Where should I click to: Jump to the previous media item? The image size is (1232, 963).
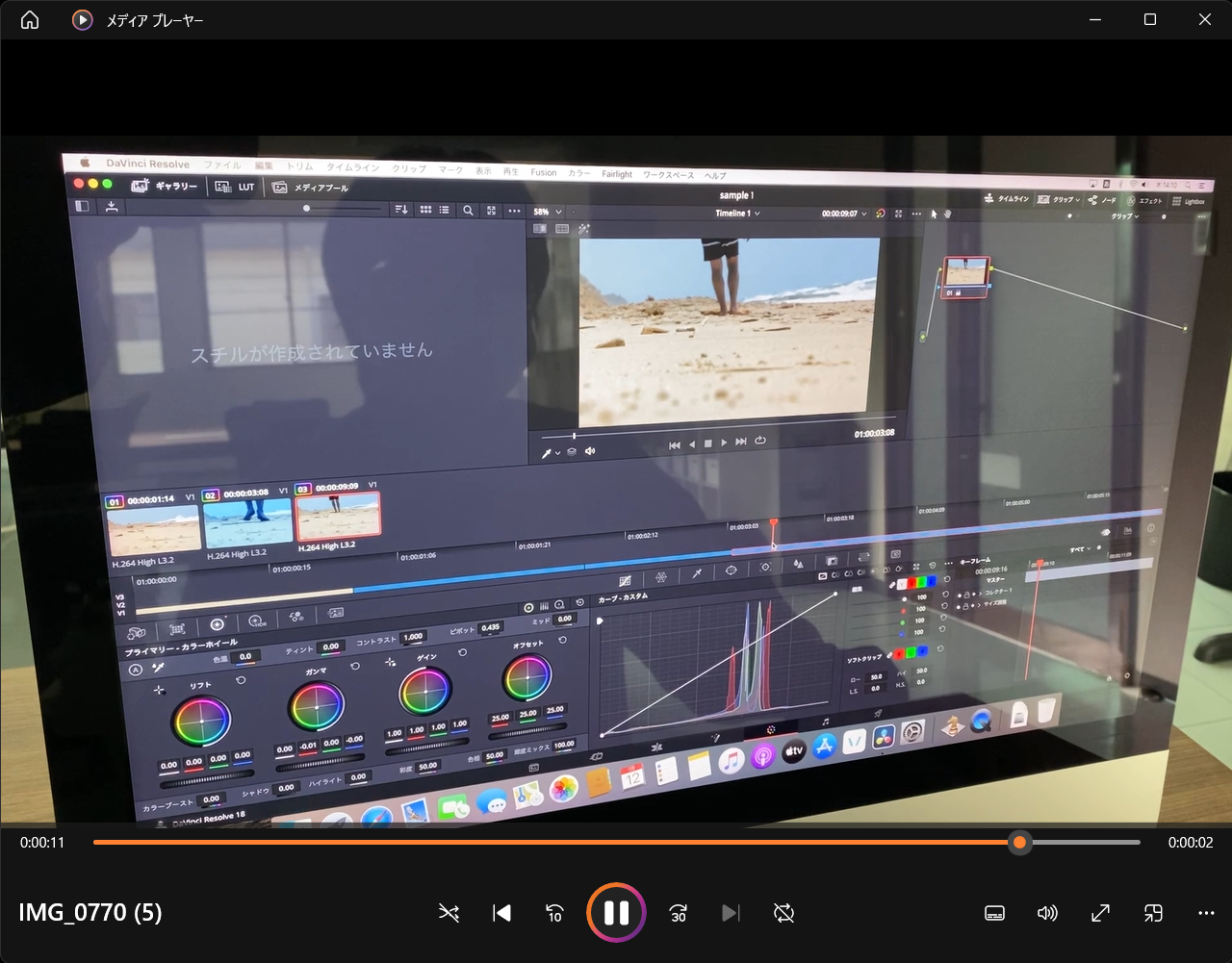pos(501,913)
